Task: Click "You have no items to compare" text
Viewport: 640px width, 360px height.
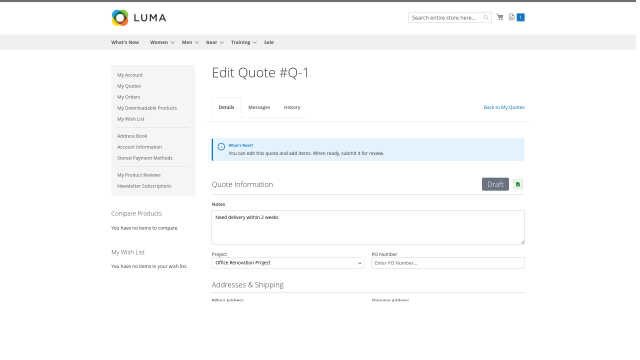Action: [144, 228]
